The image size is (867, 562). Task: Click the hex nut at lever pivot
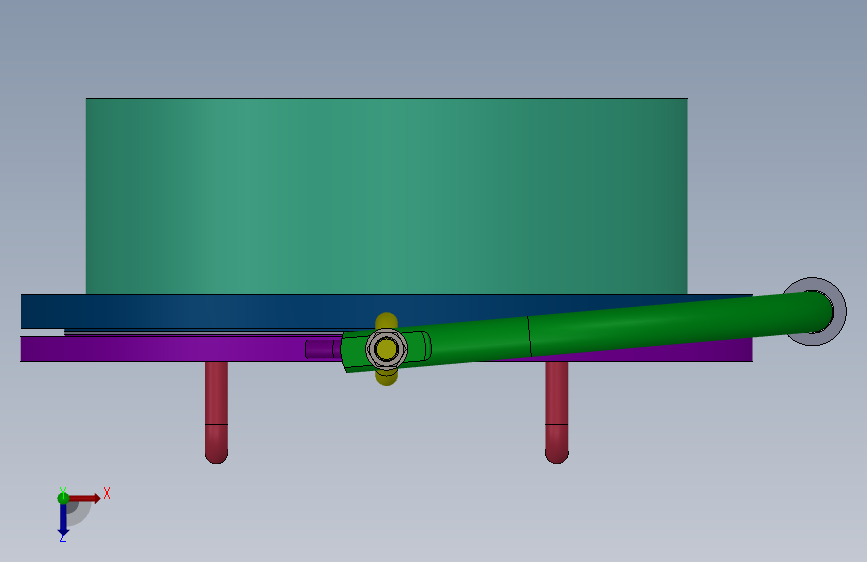(387, 348)
